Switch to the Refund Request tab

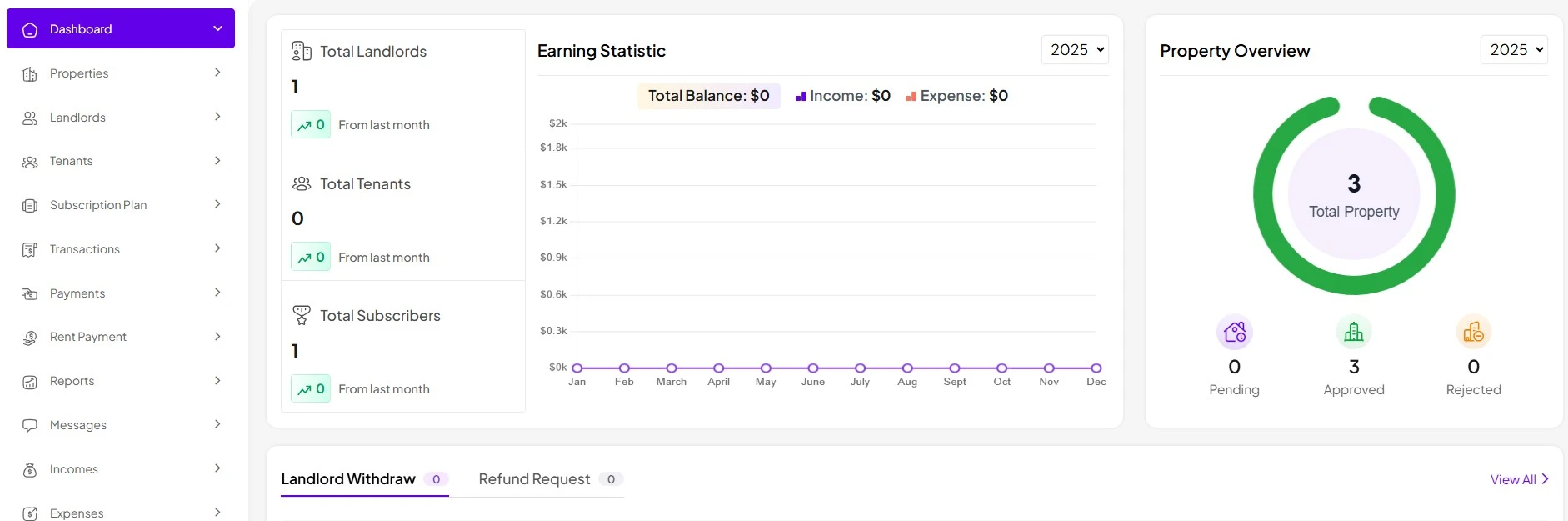(x=534, y=479)
